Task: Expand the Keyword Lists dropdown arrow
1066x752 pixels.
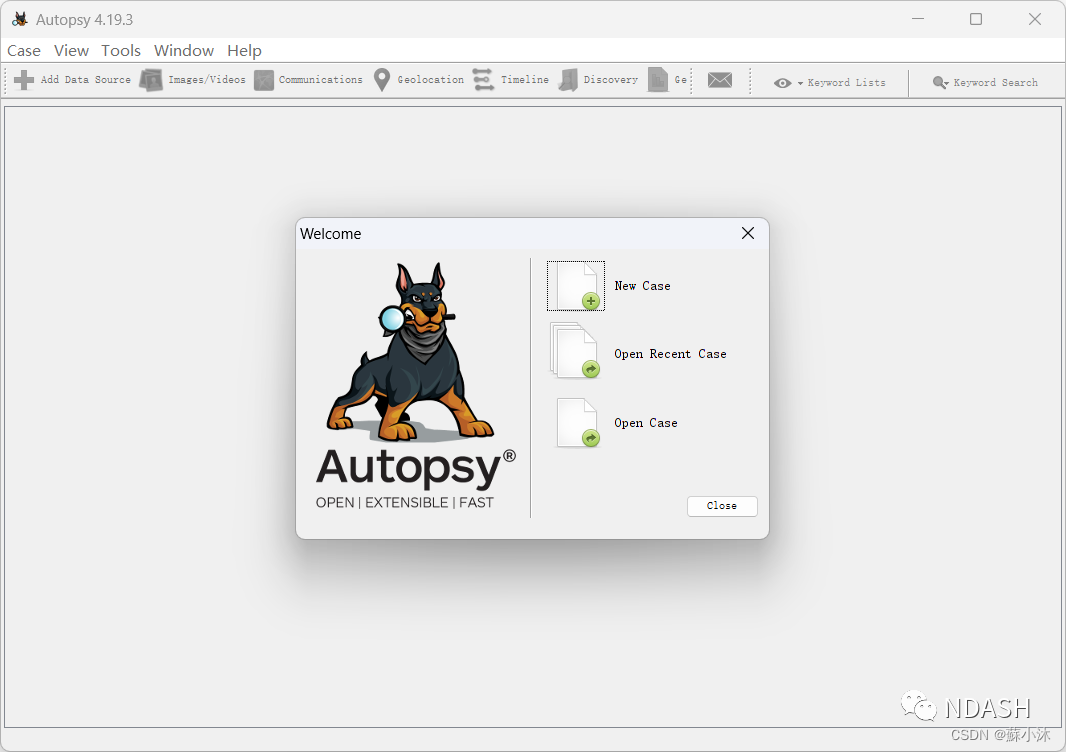Action: [800, 83]
